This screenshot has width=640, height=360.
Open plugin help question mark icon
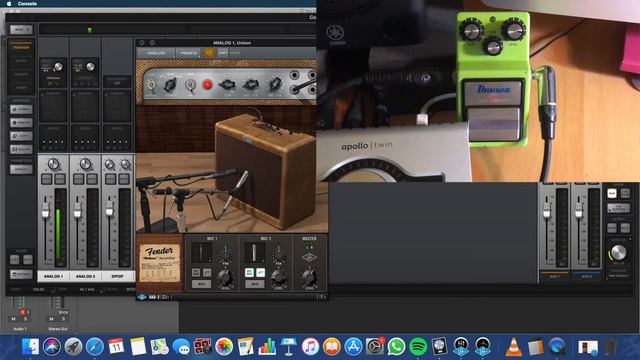tap(321, 297)
